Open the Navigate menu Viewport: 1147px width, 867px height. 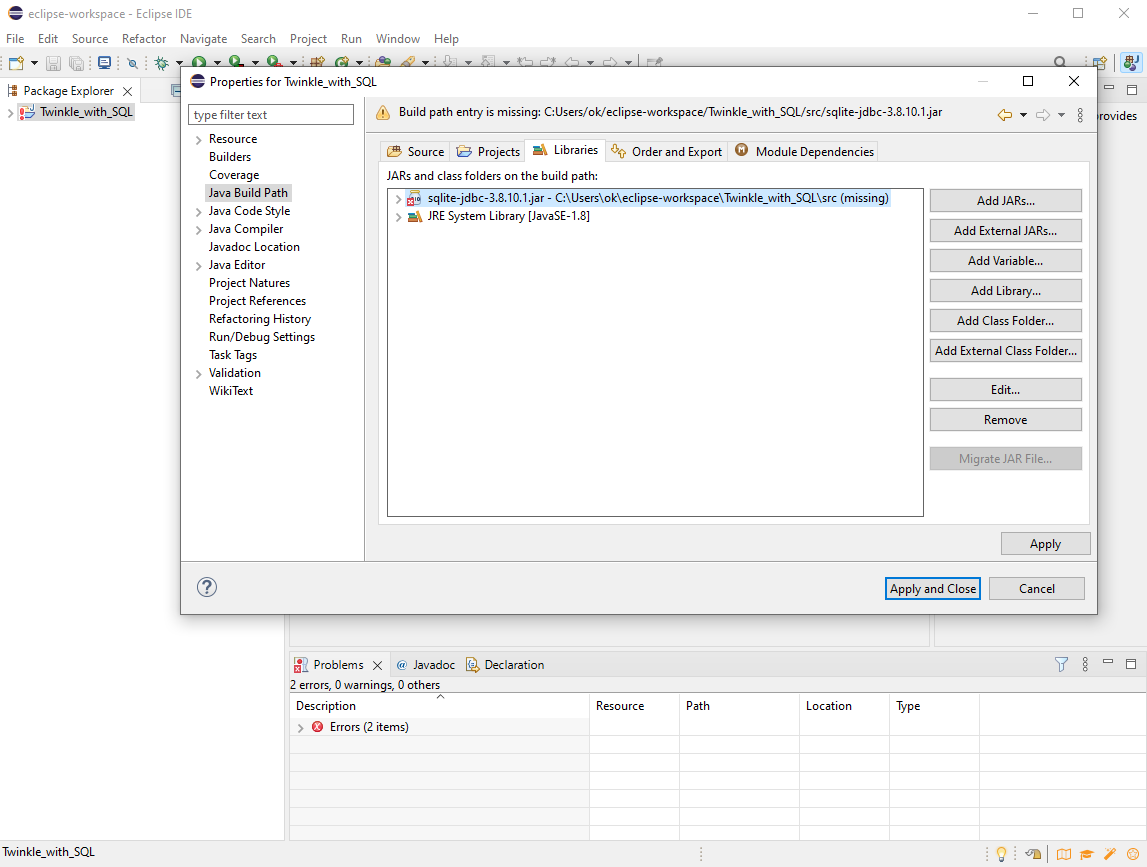[203, 39]
